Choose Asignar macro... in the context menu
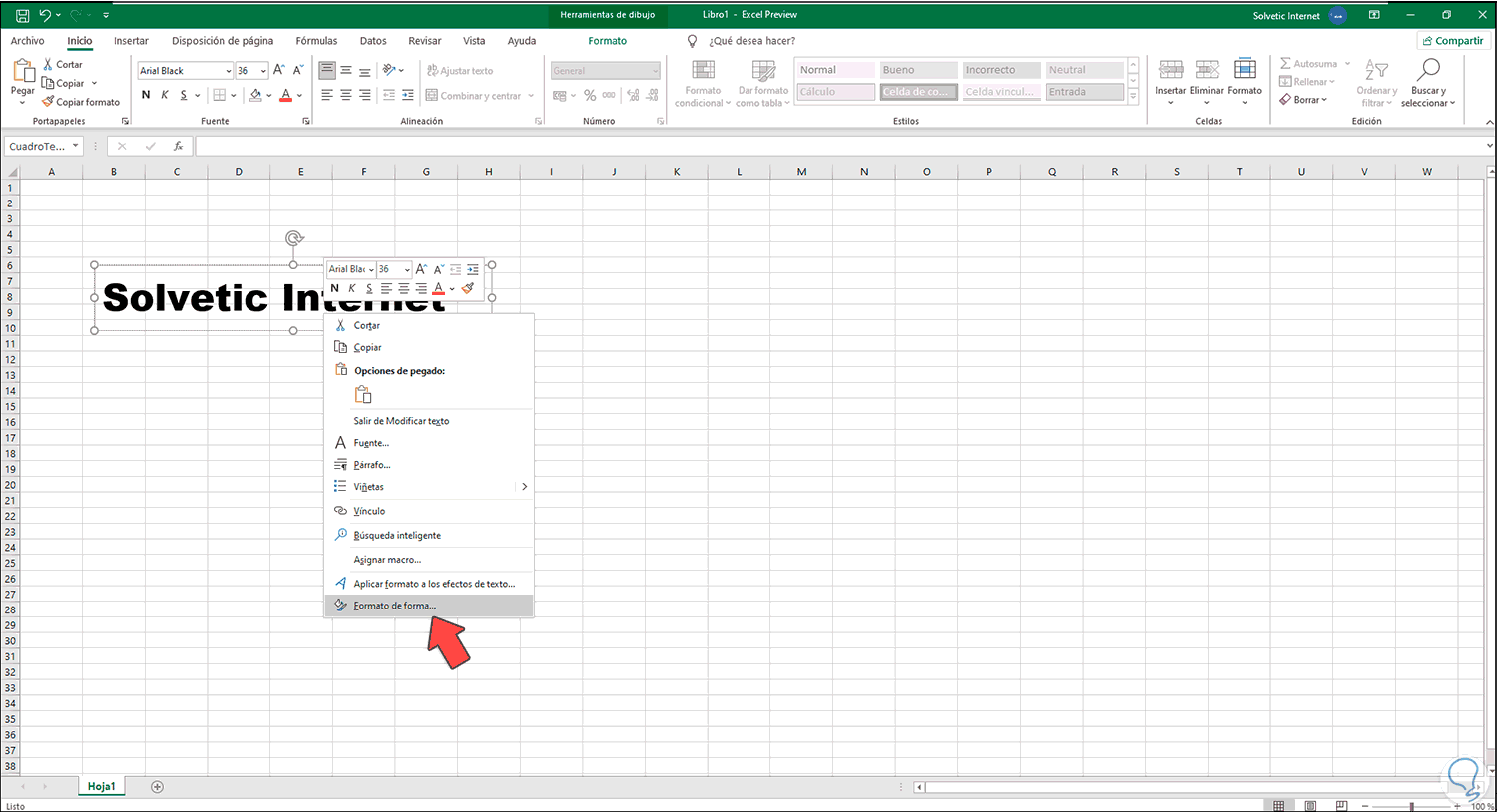Viewport: 1497px width, 812px height. click(429, 560)
